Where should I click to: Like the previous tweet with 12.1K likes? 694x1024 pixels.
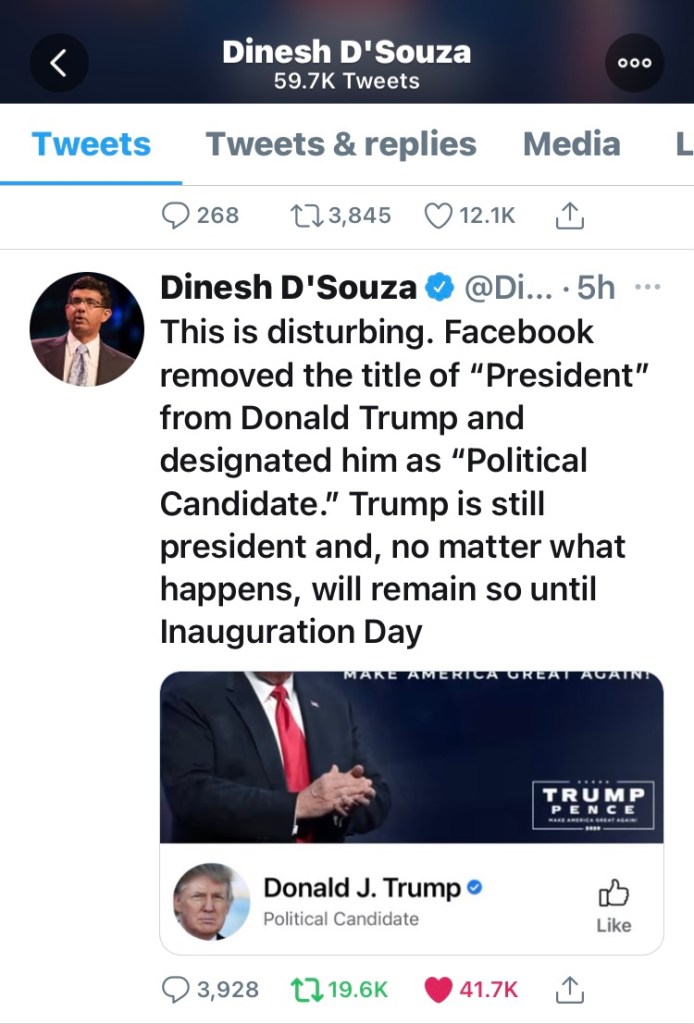[439, 215]
